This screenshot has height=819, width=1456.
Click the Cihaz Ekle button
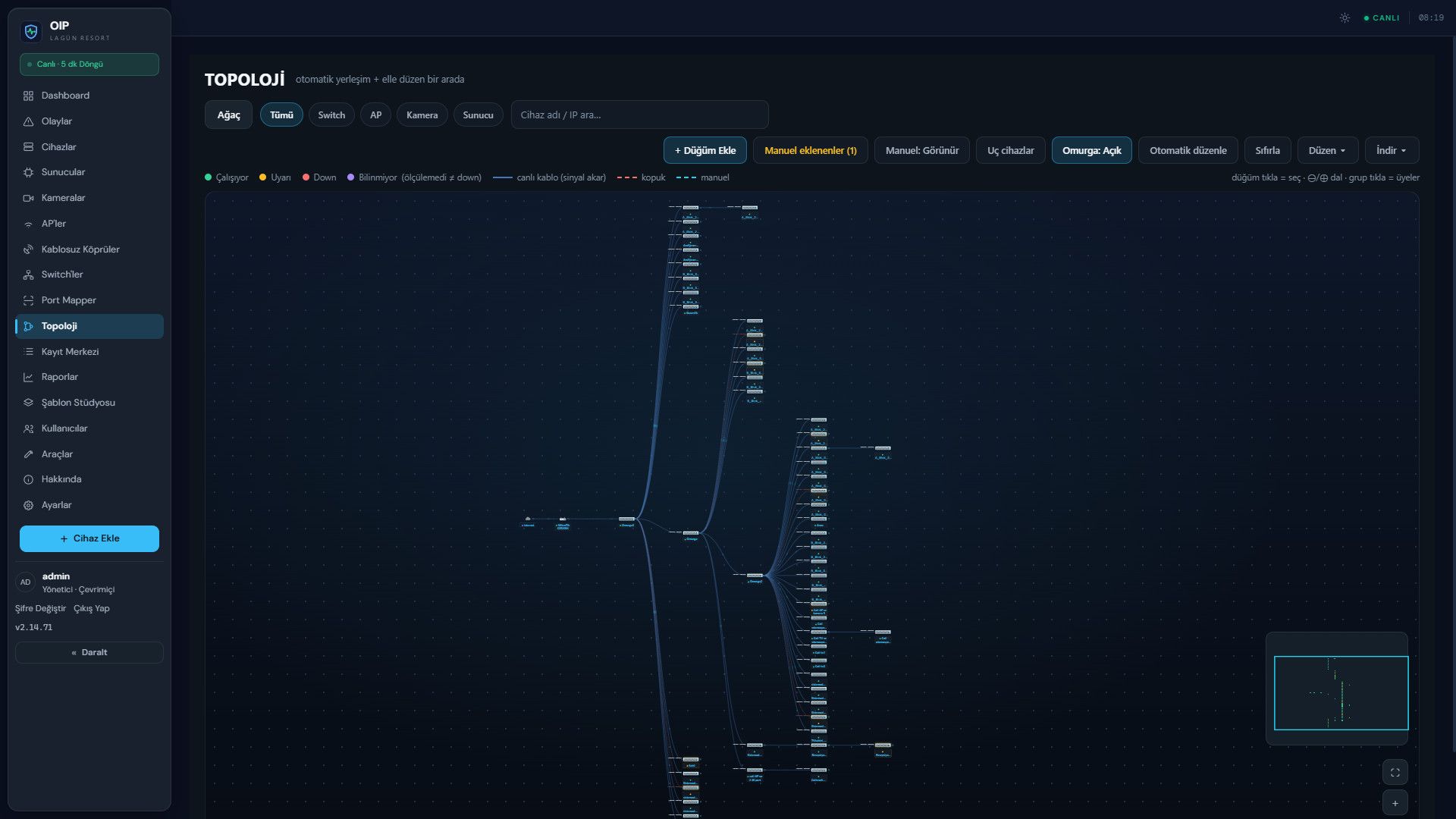point(89,538)
